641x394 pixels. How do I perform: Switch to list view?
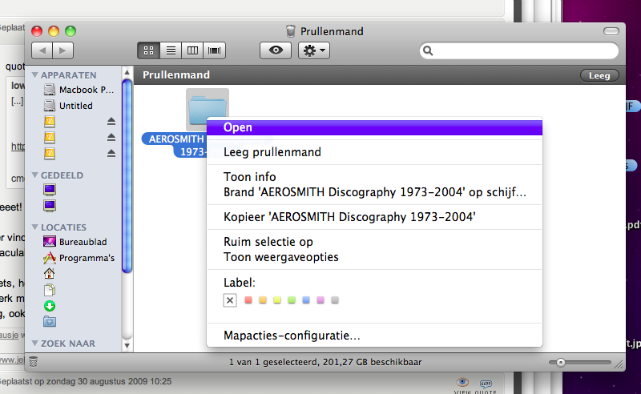(170, 51)
